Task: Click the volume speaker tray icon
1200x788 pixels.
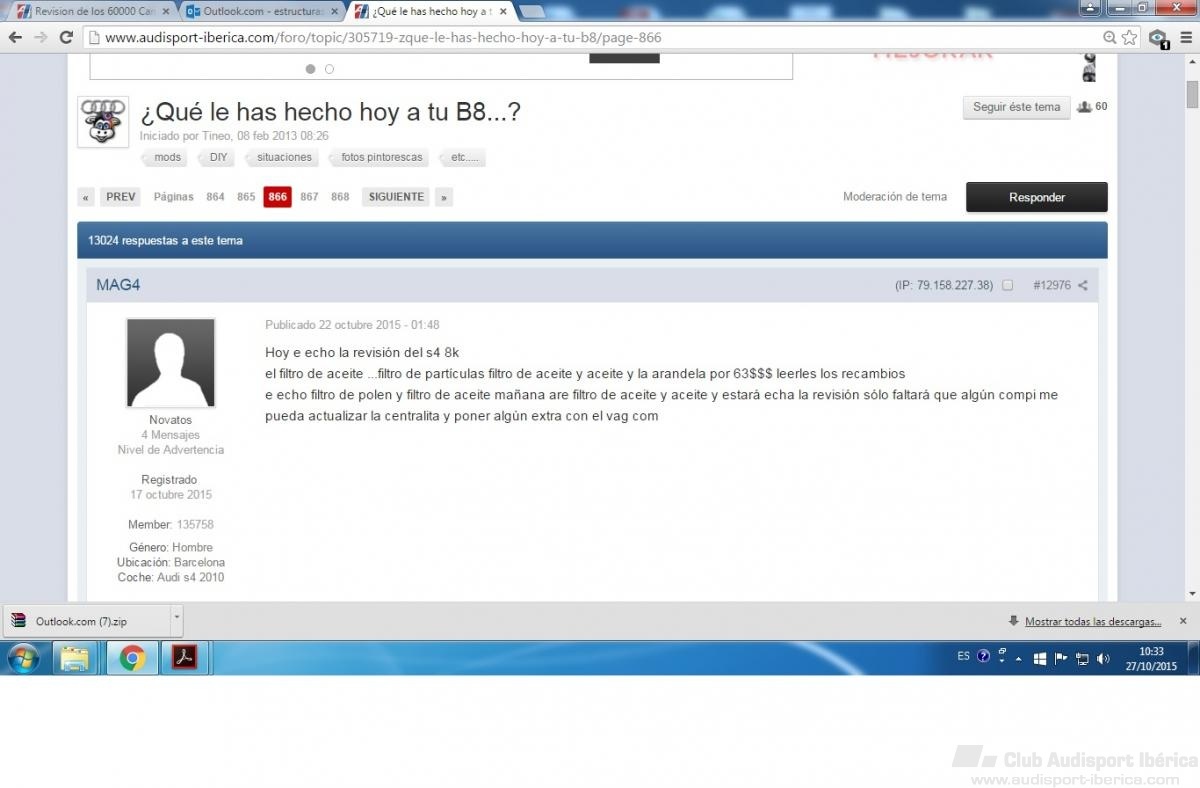Action: 1103,658
